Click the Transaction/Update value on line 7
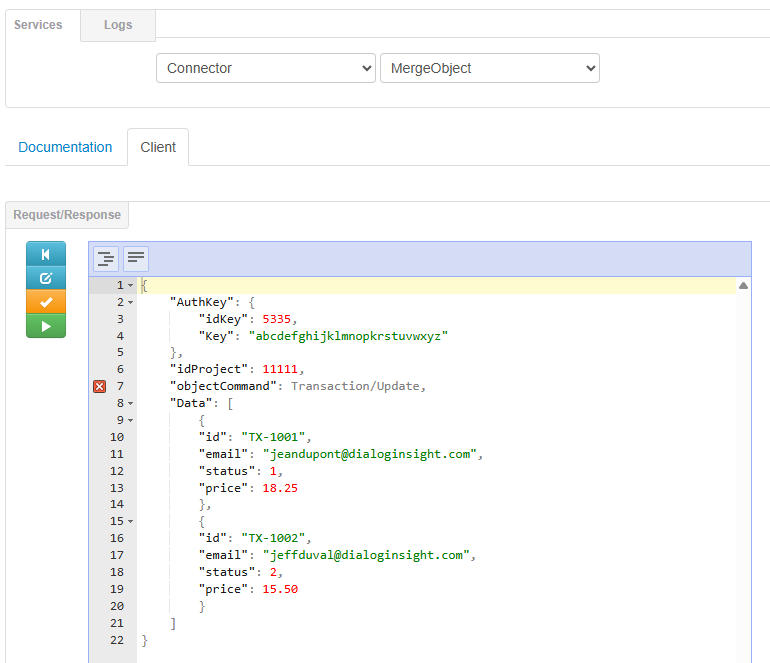 point(356,386)
